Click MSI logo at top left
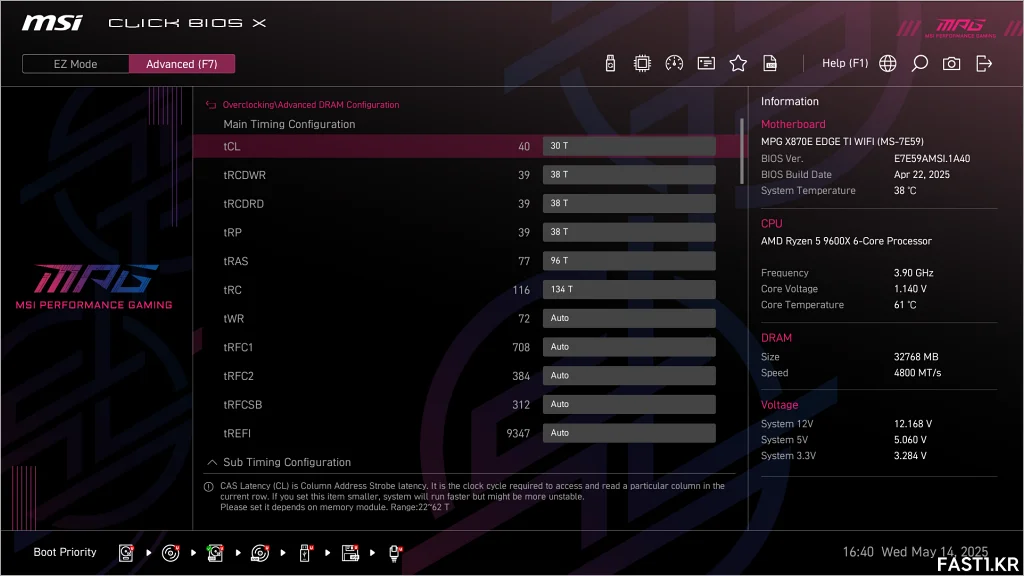This screenshot has width=1024, height=576. tap(52, 23)
